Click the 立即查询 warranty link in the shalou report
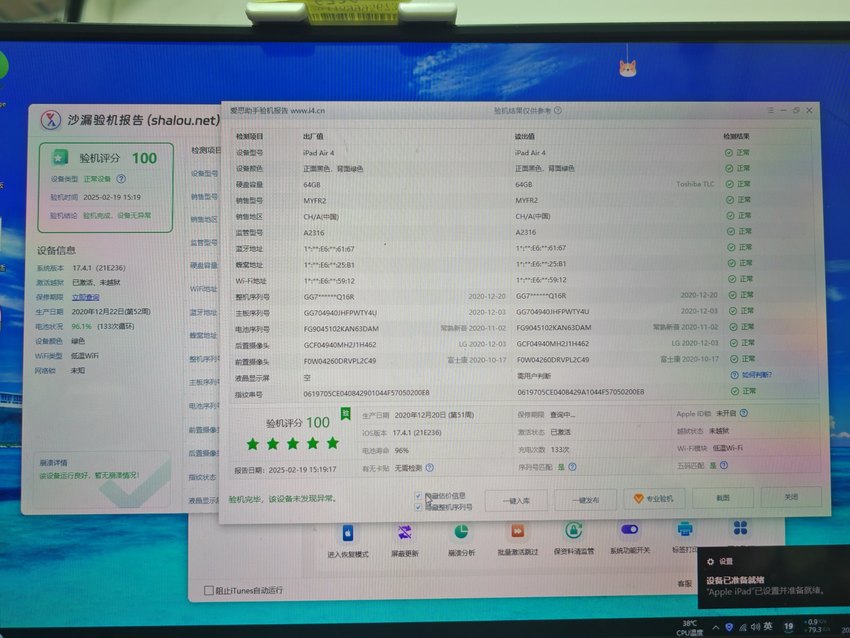 [x=86, y=297]
